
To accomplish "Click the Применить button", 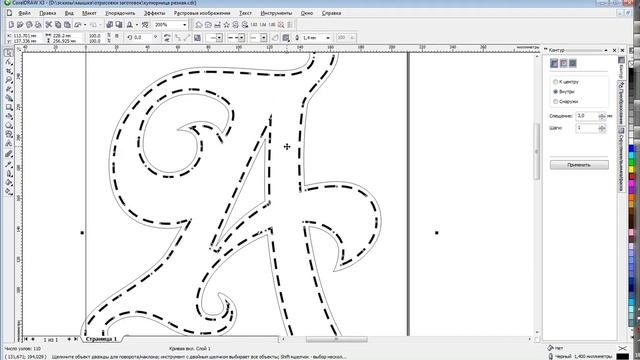I will pyautogui.click(x=579, y=165).
